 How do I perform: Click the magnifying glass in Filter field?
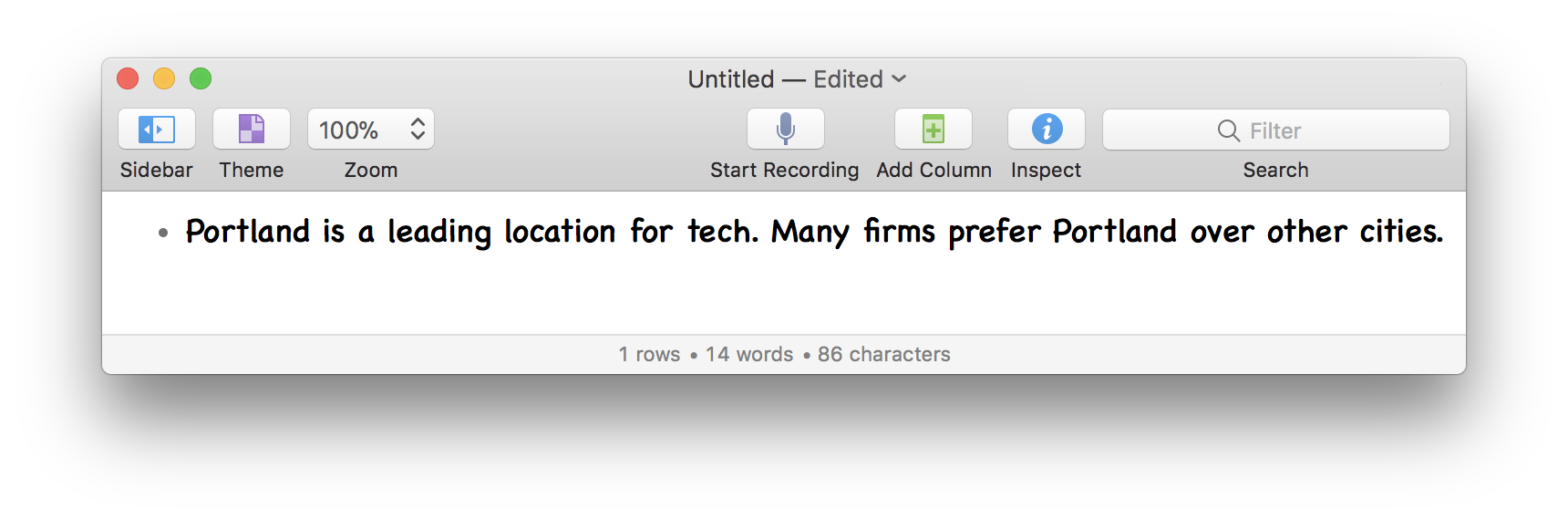(x=1229, y=130)
